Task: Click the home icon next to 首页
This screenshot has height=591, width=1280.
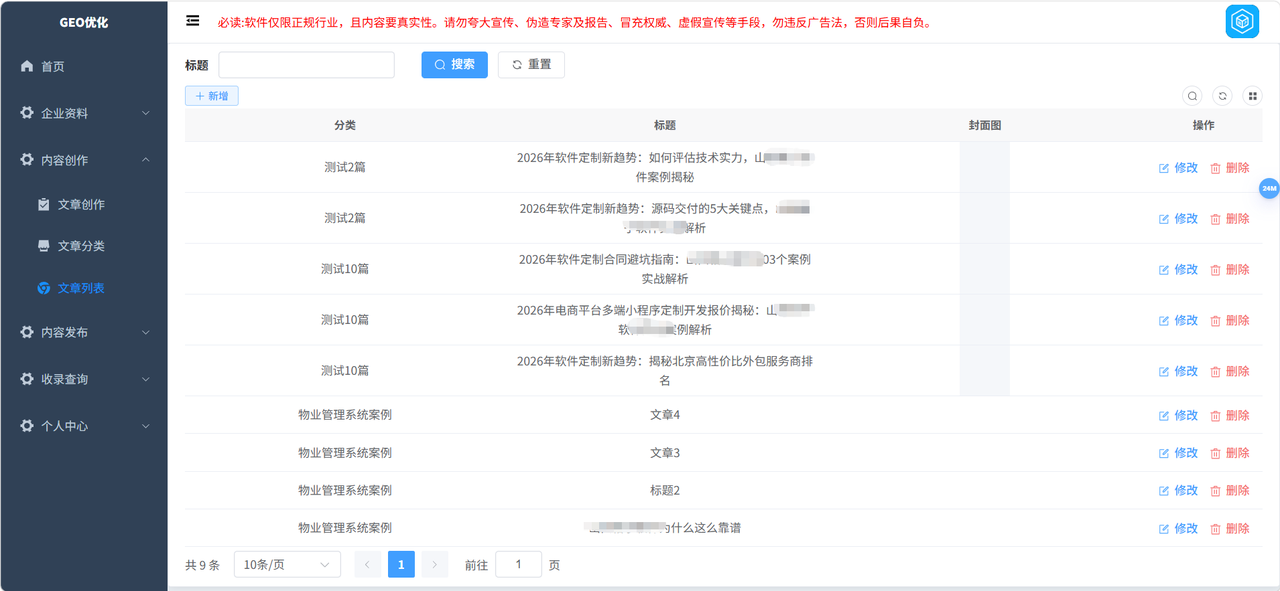Action: 27,66
